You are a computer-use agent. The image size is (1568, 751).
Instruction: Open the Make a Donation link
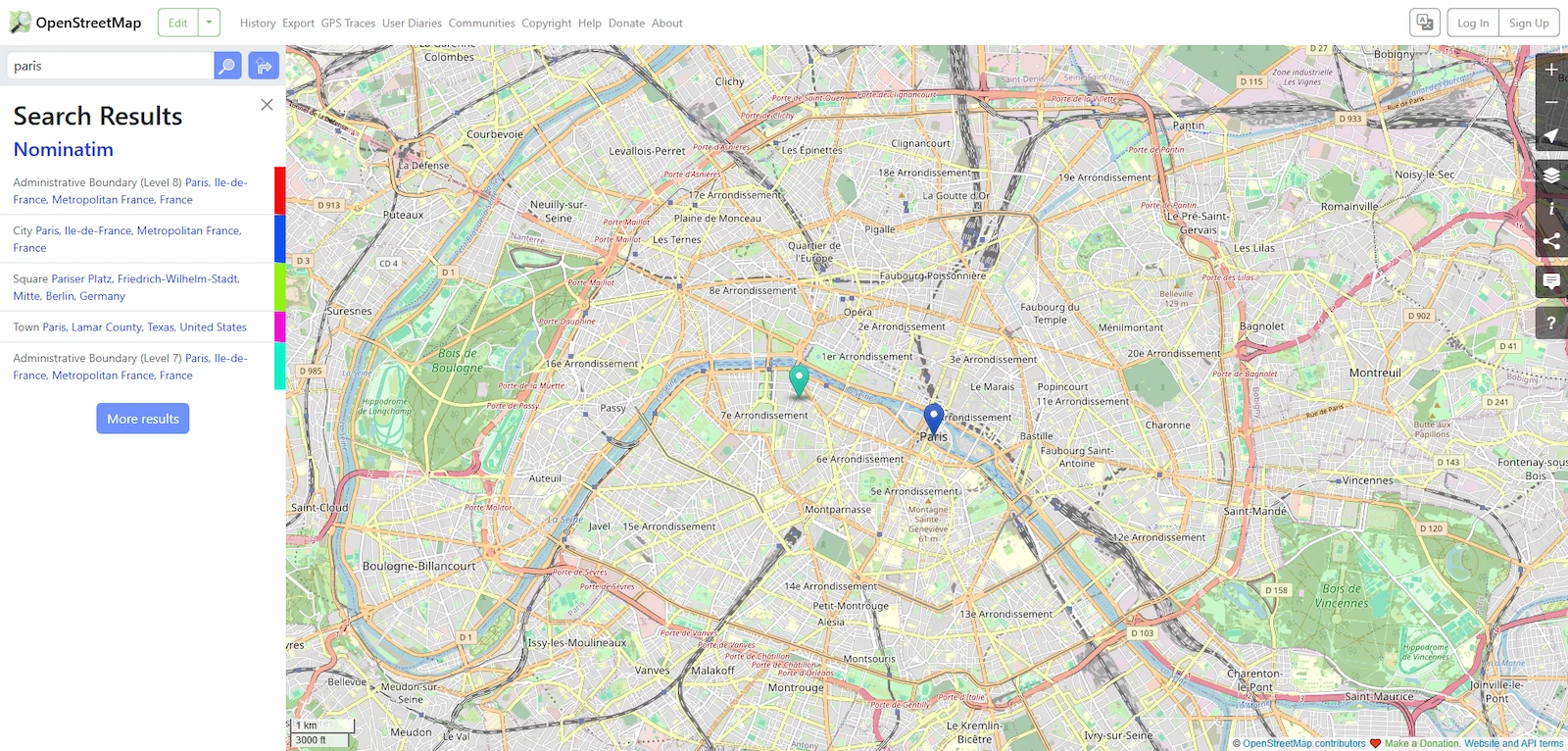point(1422,743)
